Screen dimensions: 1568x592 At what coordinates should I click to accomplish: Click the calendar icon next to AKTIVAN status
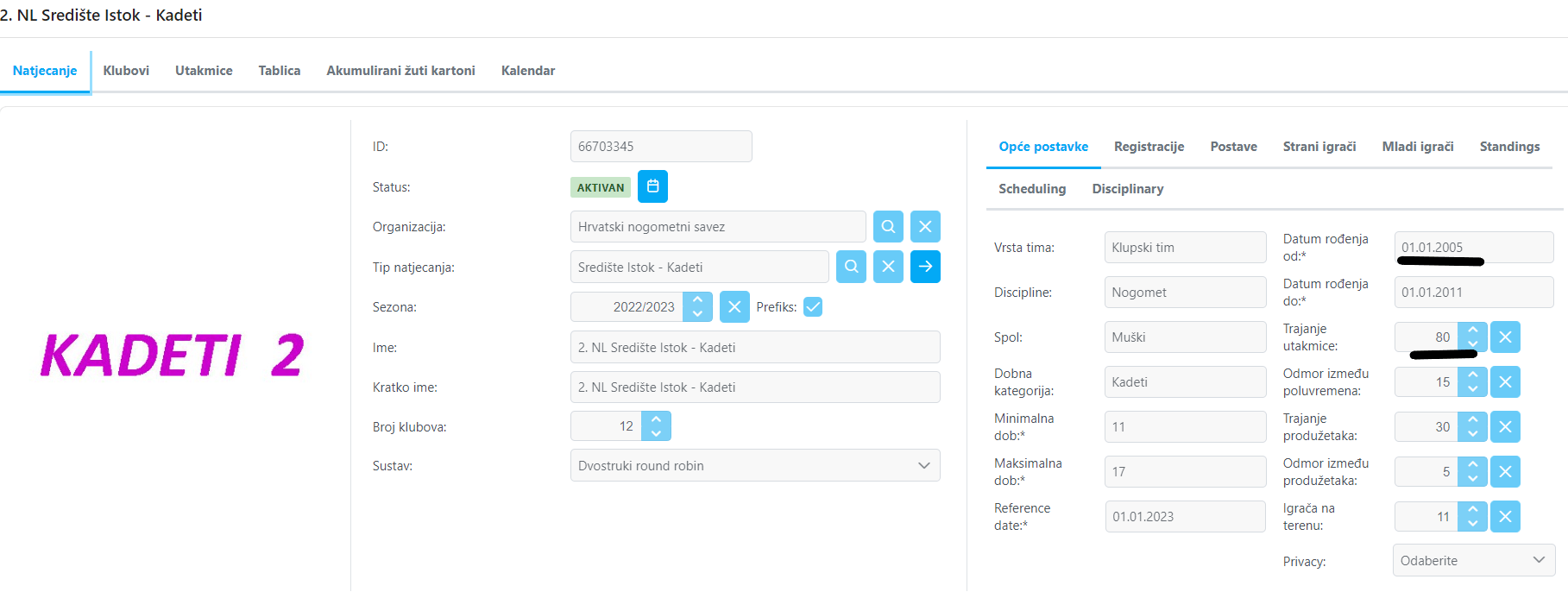click(652, 186)
